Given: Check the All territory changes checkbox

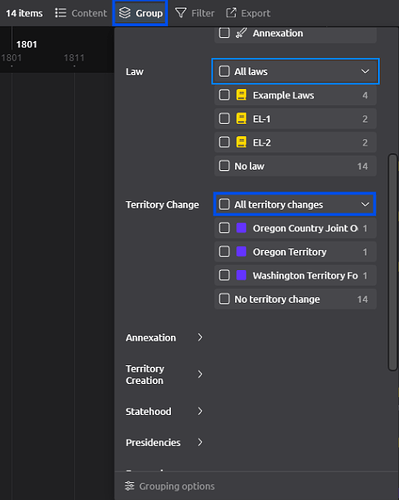Looking at the screenshot, I should click(224, 204).
